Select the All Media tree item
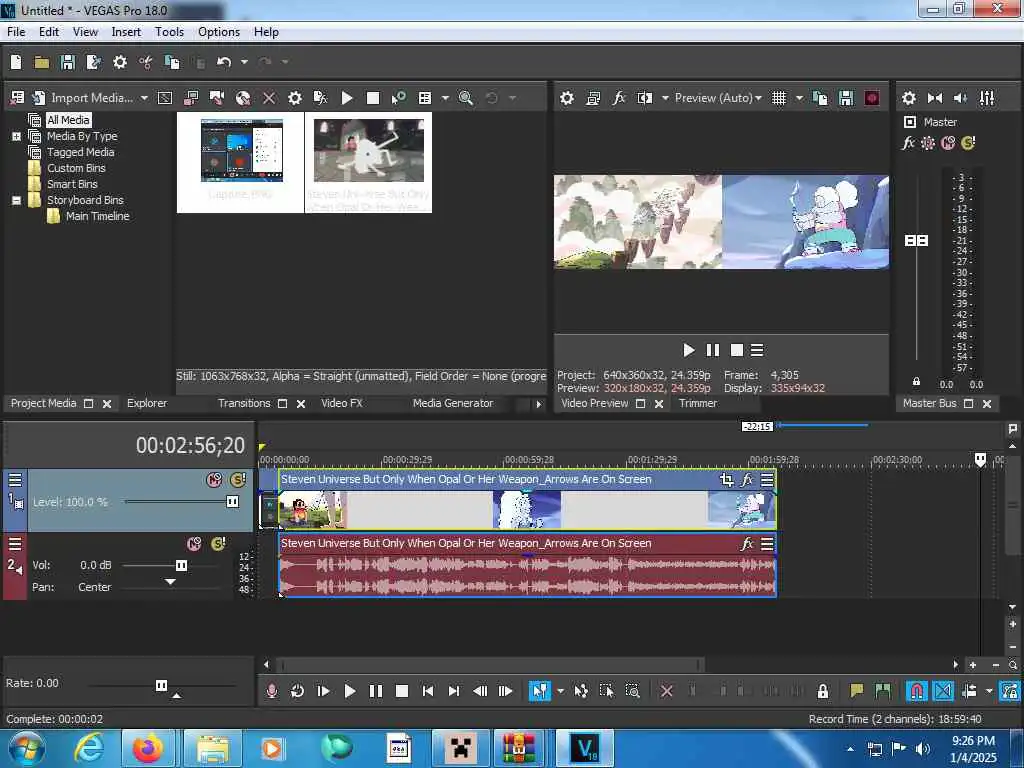Viewport: 1024px width, 768px height. 68,120
